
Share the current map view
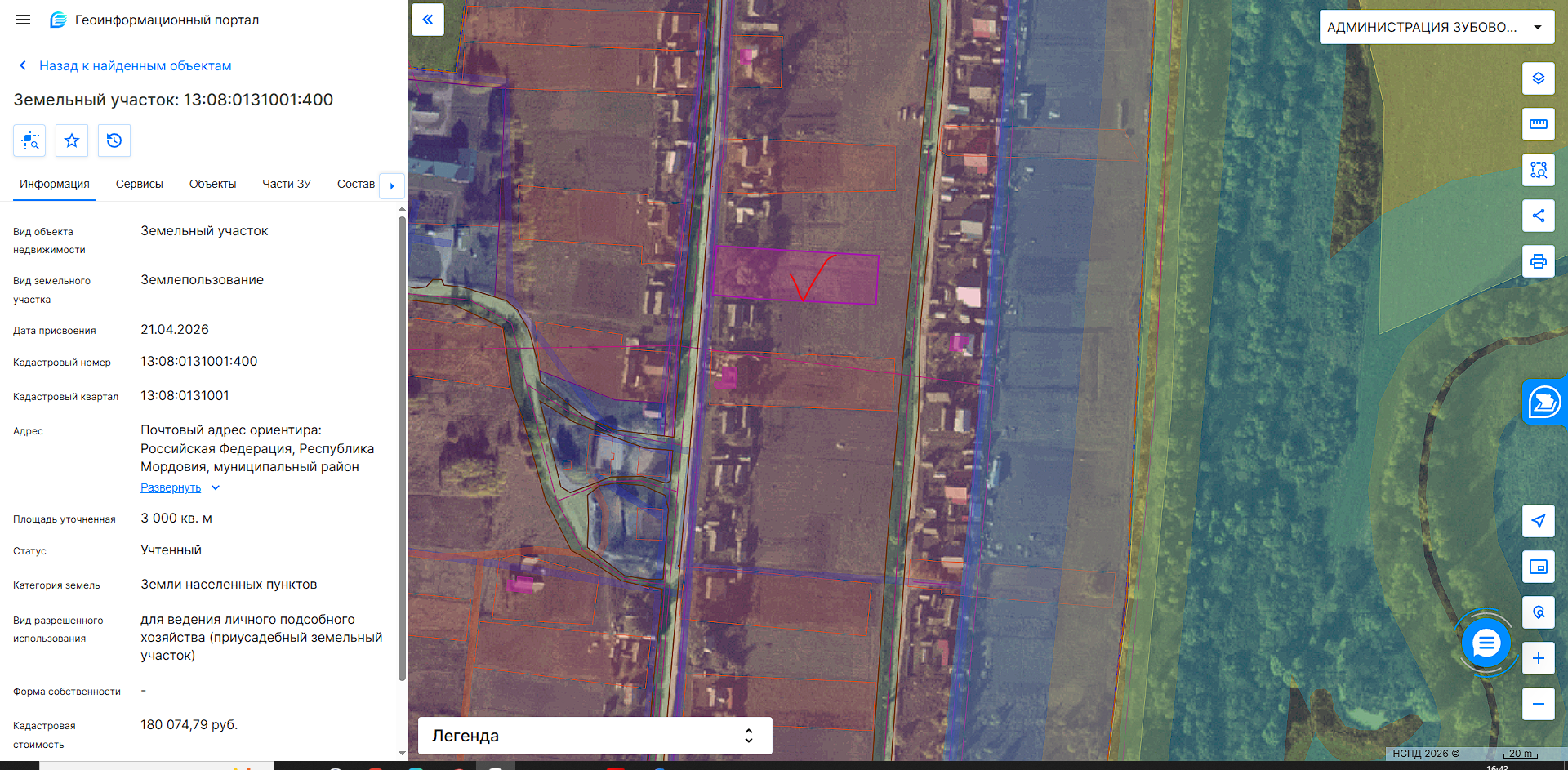point(1539,216)
